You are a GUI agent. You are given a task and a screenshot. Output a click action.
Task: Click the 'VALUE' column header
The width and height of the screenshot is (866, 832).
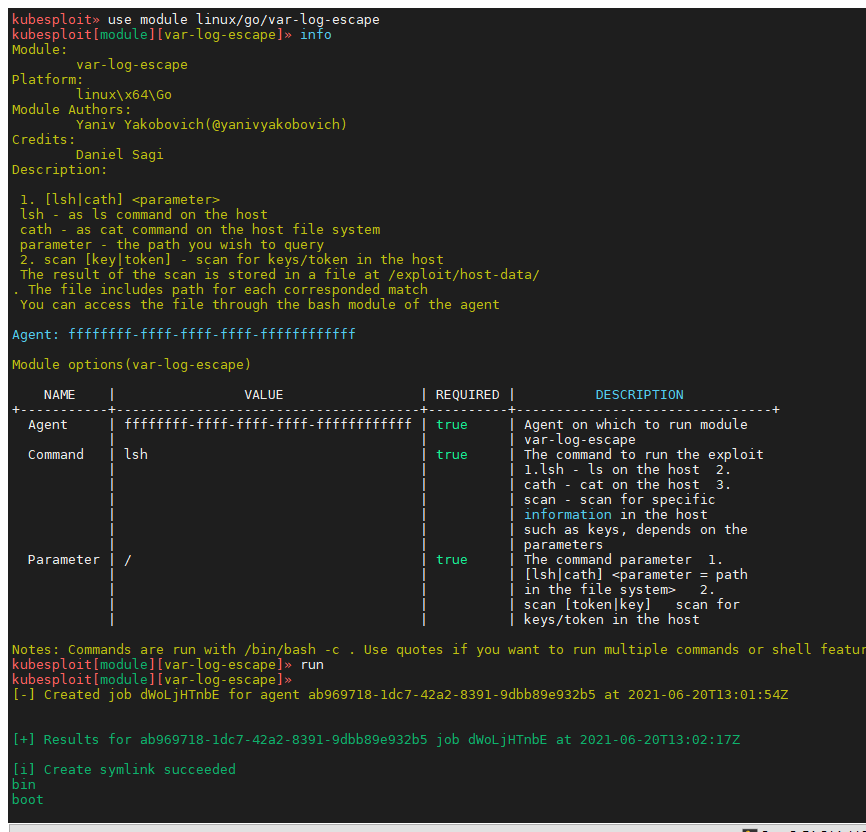(x=264, y=394)
